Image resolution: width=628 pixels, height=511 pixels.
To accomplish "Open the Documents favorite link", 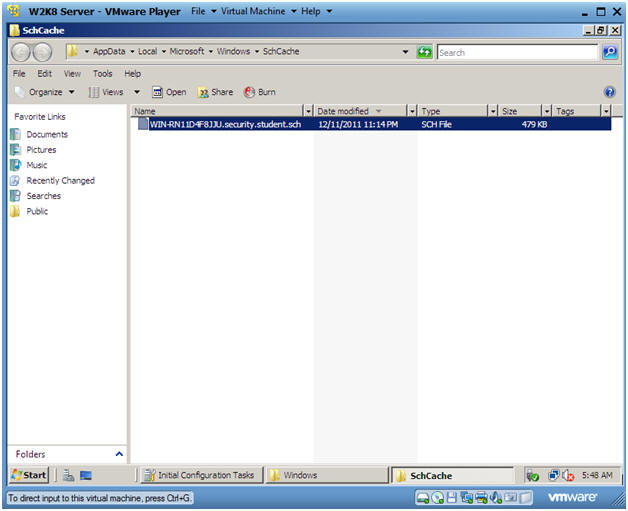I will pos(39,134).
